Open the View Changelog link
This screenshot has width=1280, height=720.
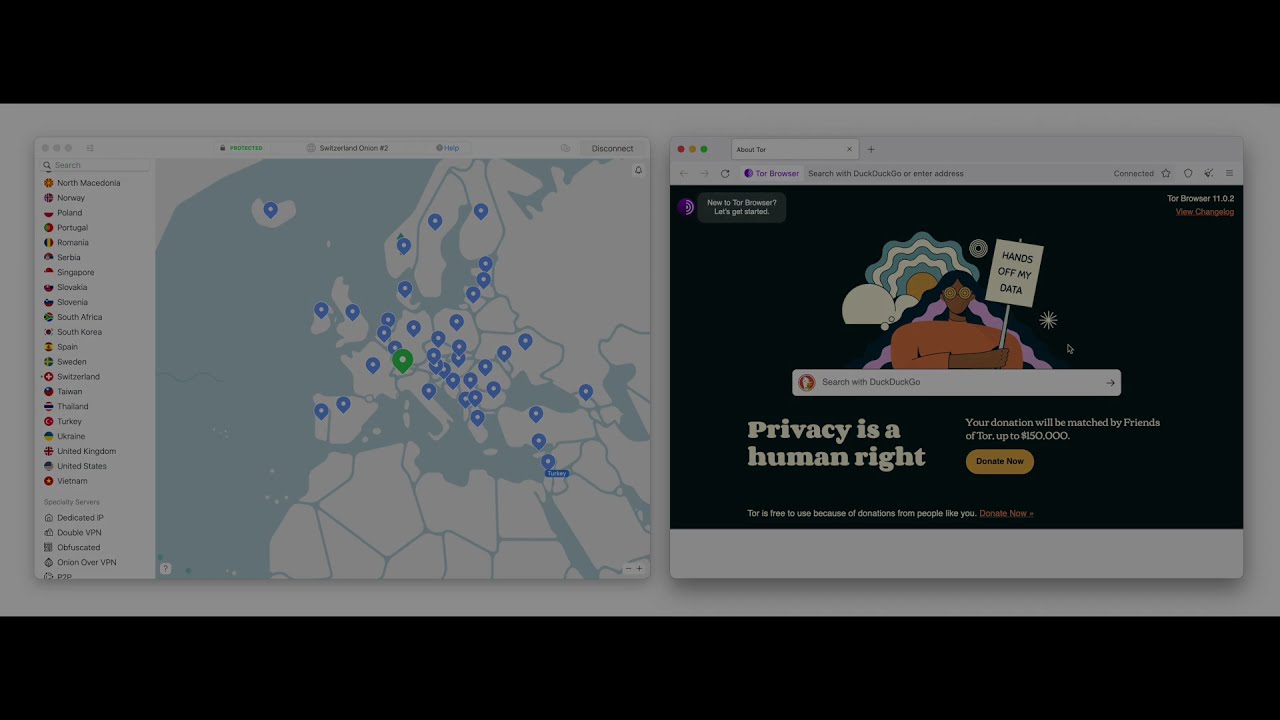(1204, 212)
